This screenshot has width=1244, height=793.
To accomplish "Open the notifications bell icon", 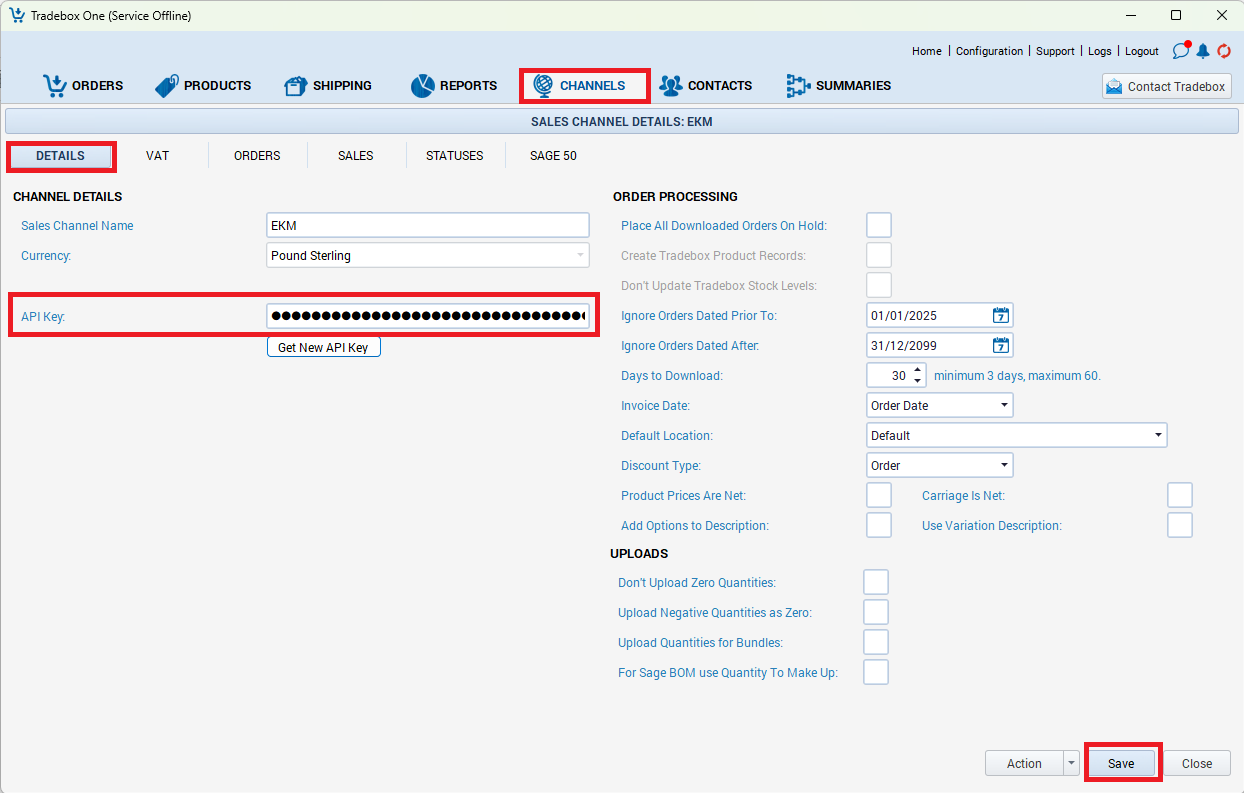I will [x=1203, y=51].
